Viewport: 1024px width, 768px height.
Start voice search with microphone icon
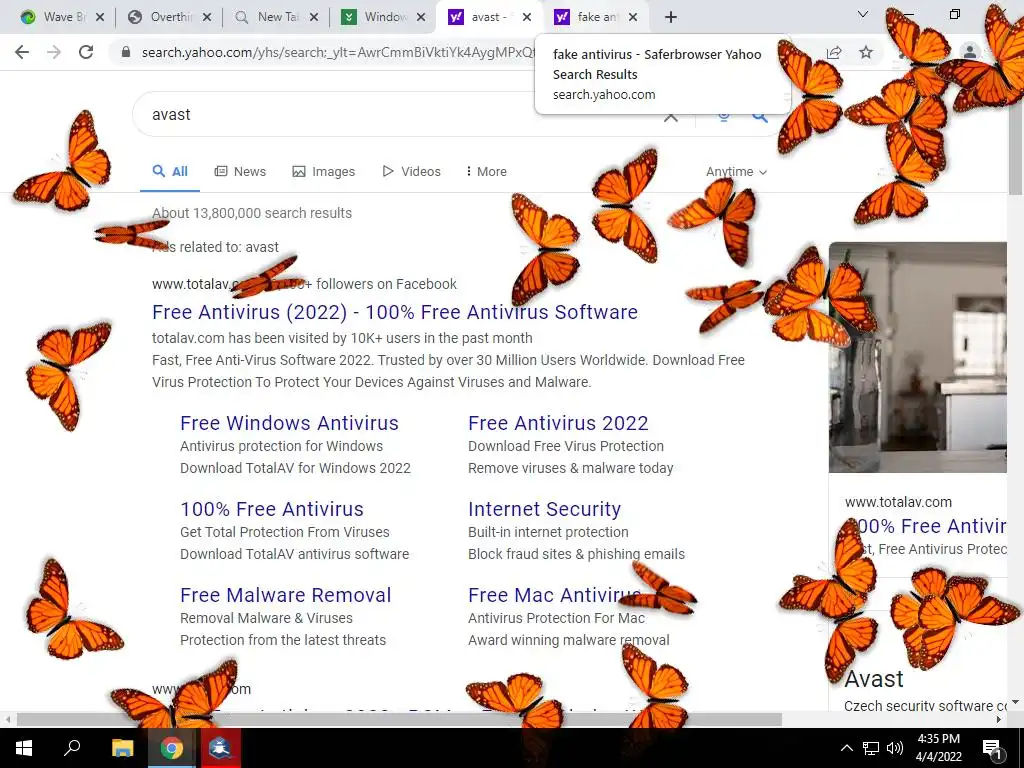tap(723, 116)
